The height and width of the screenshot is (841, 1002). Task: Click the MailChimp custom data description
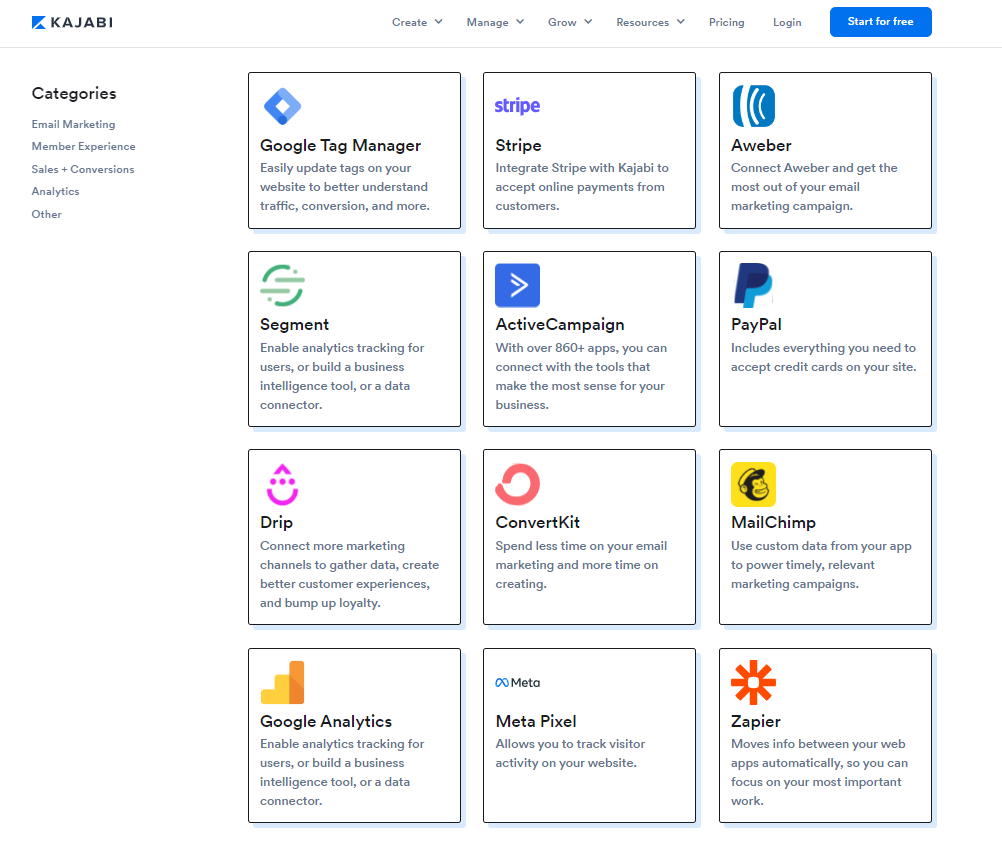tap(821, 565)
